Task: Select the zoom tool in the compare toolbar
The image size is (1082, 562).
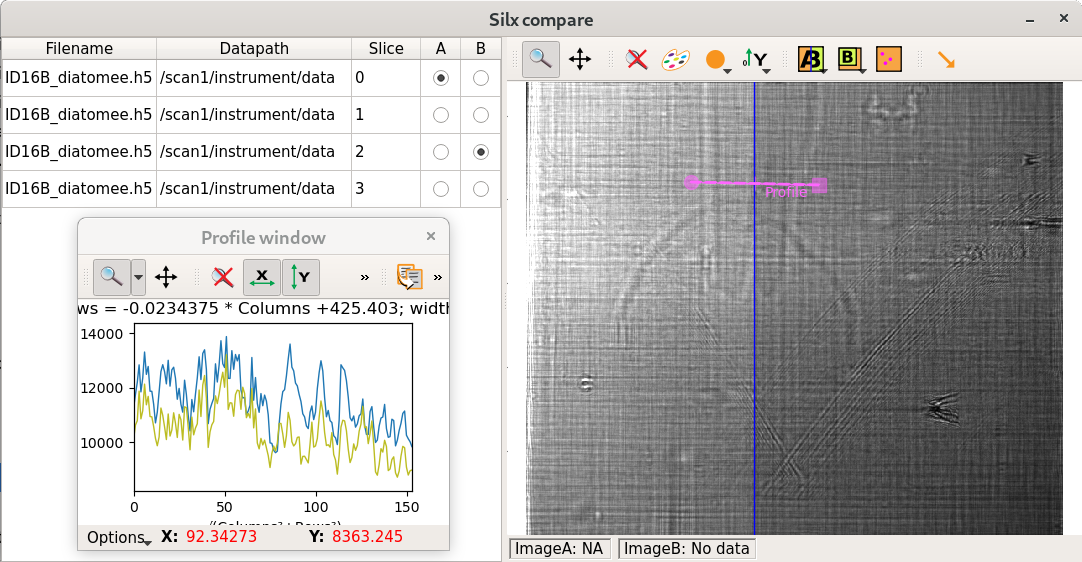Action: 541,59
